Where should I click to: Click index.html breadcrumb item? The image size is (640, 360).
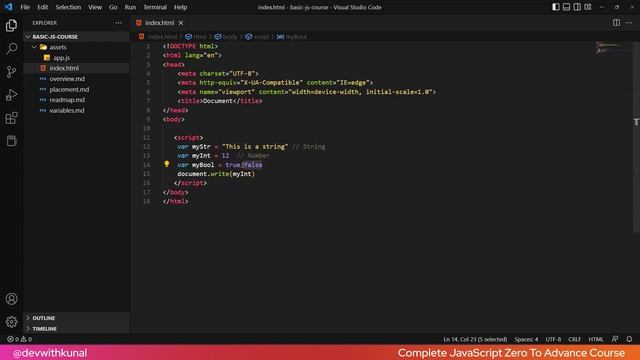click(158, 37)
